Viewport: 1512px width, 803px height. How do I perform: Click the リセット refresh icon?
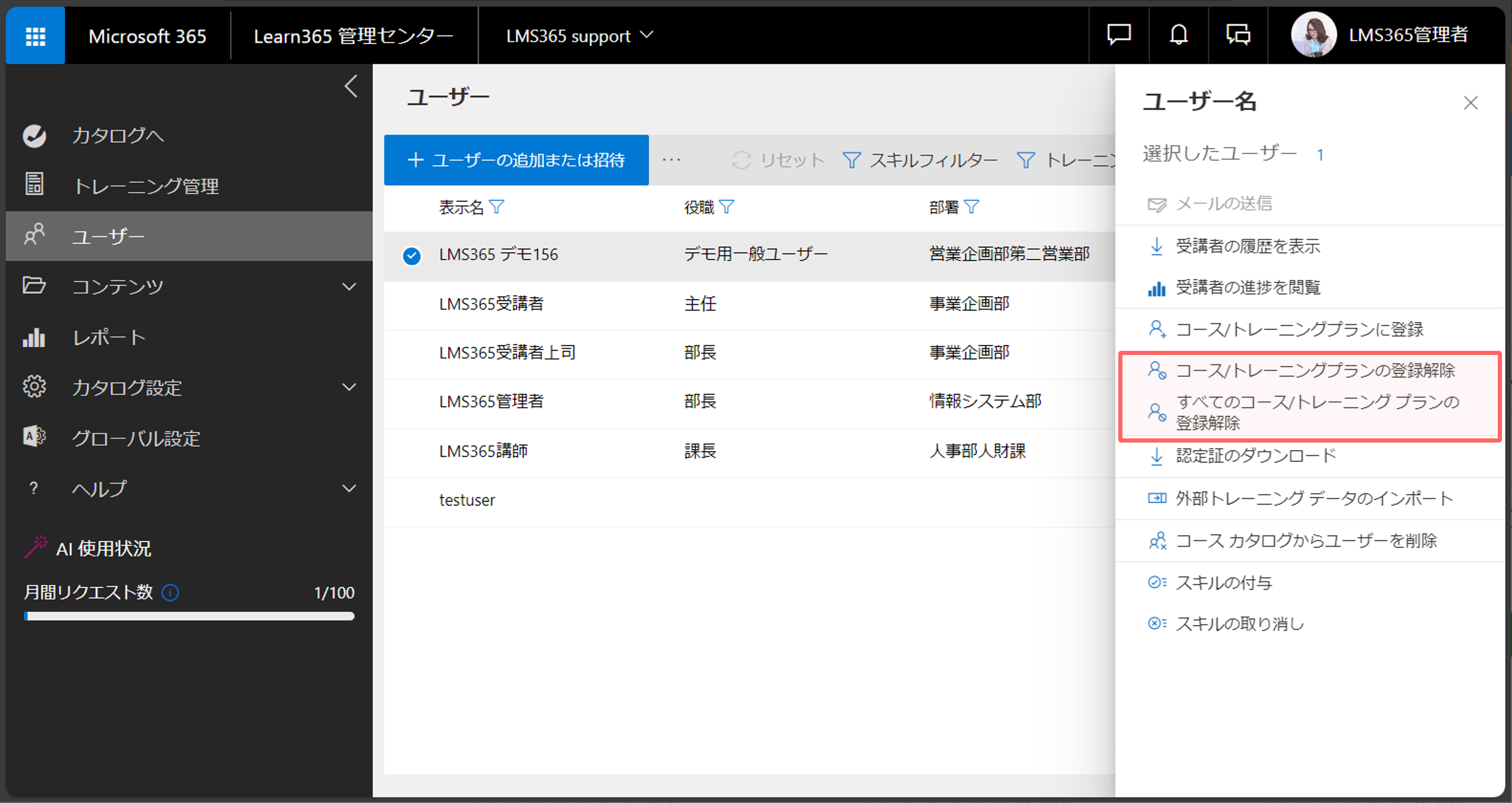tap(741, 160)
